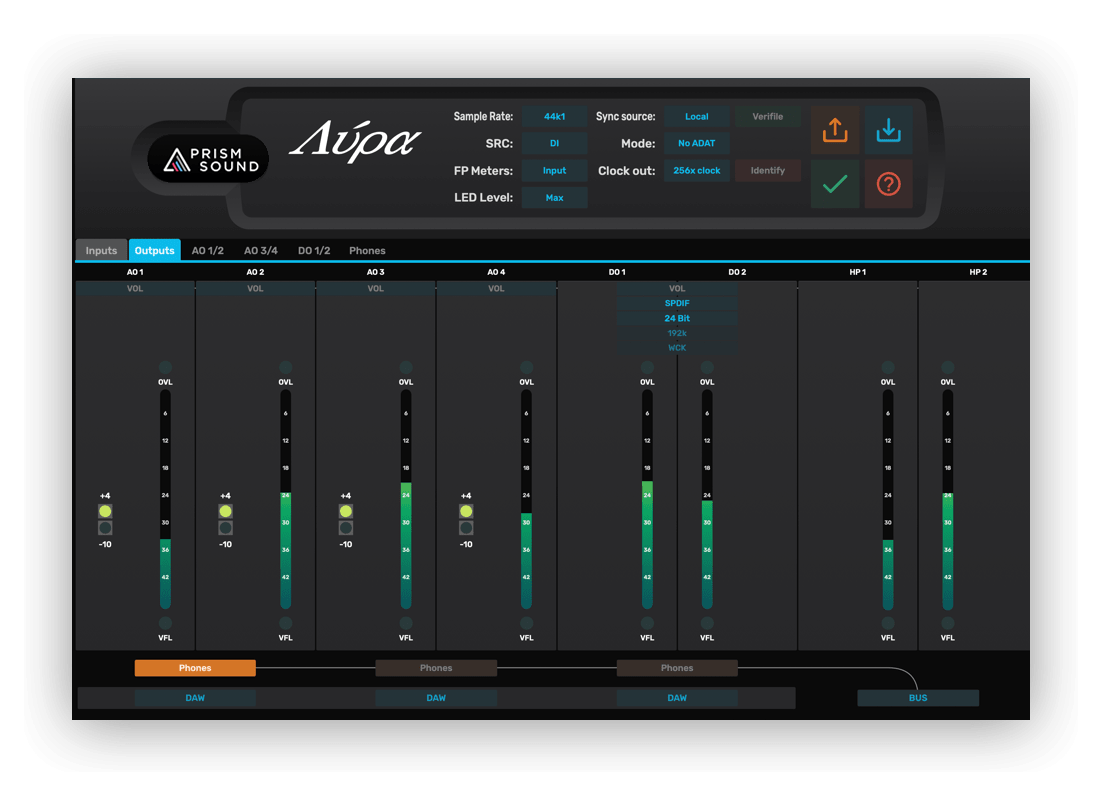Viewport: 1100px width, 790px height.
Task: Adjust the VOL slider on AO 3
Action: [375, 288]
